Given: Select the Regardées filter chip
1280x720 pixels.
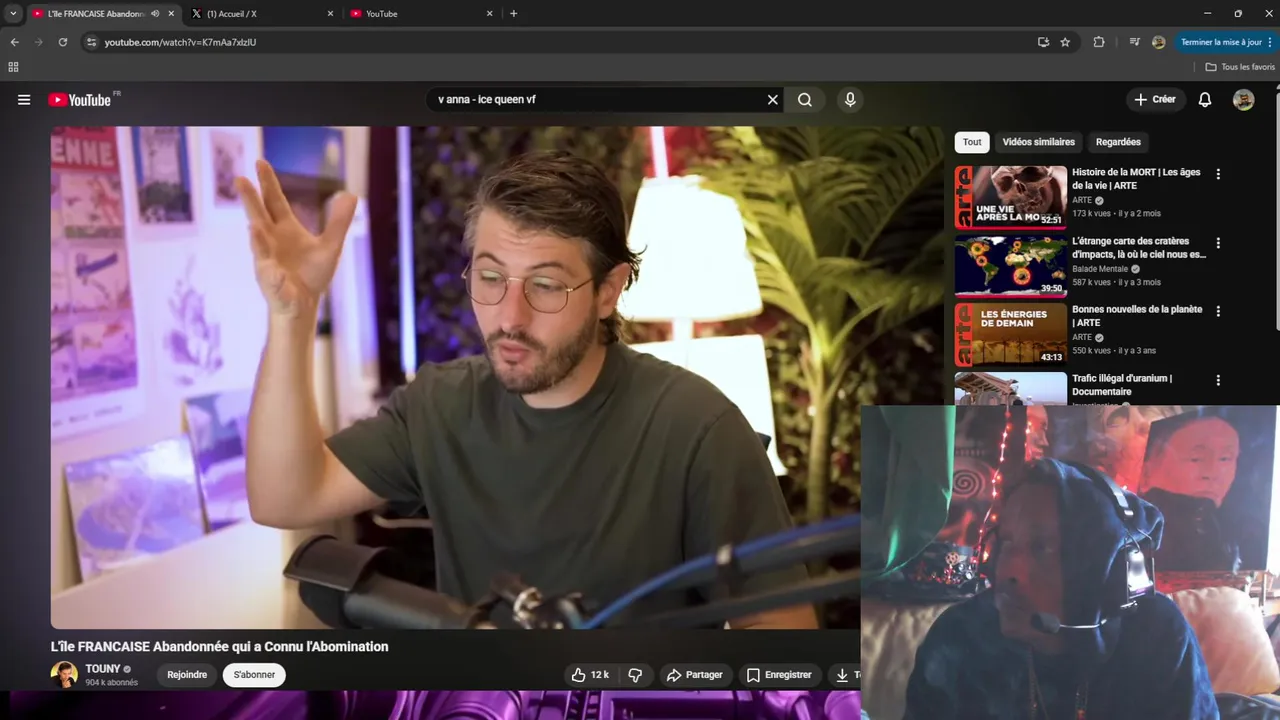Looking at the screenshot, I should pos(1118,142).
